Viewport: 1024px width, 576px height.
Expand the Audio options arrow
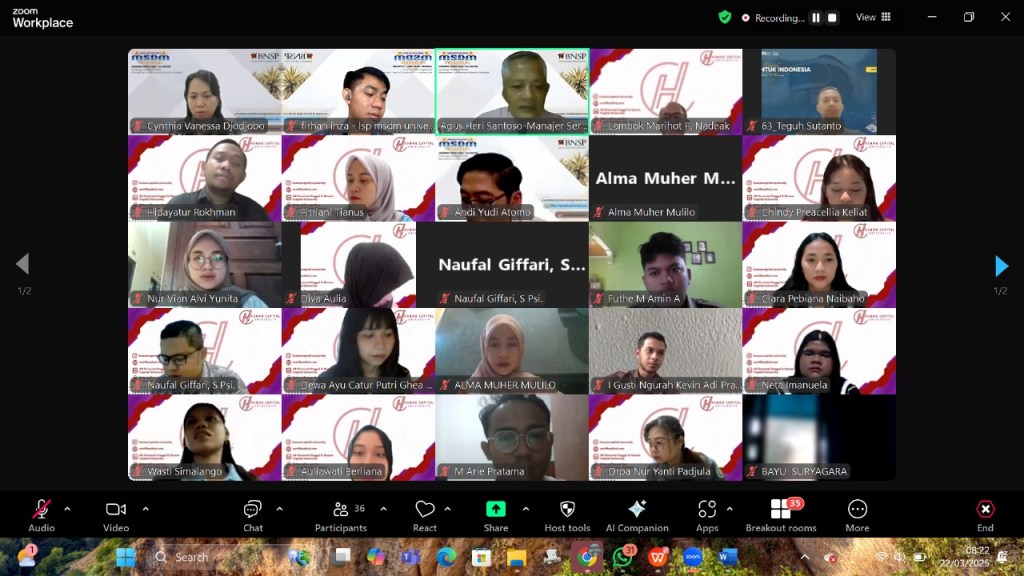67,509
